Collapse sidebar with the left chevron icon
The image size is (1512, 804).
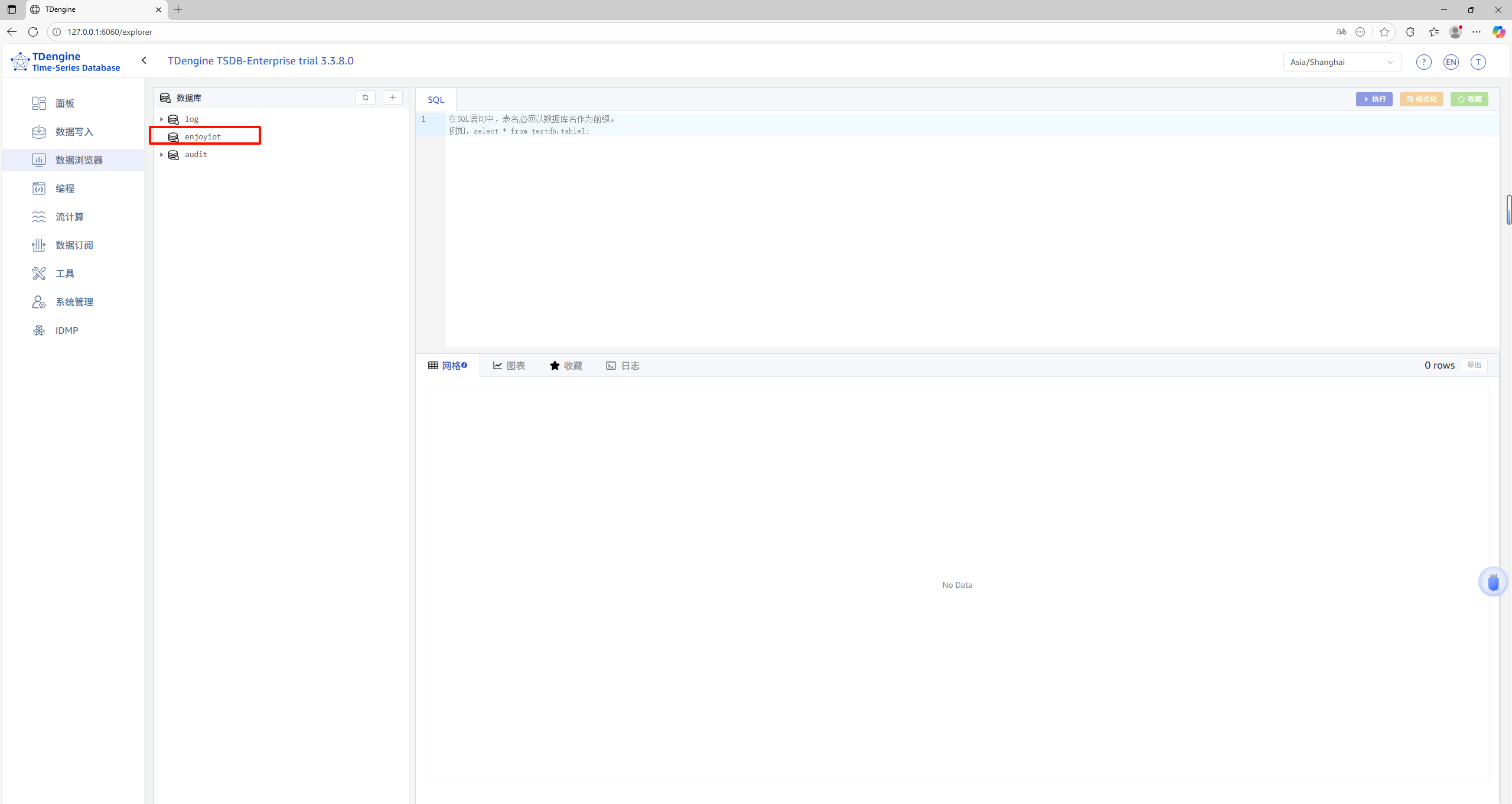pyautogui.click(x=144, y=60)
